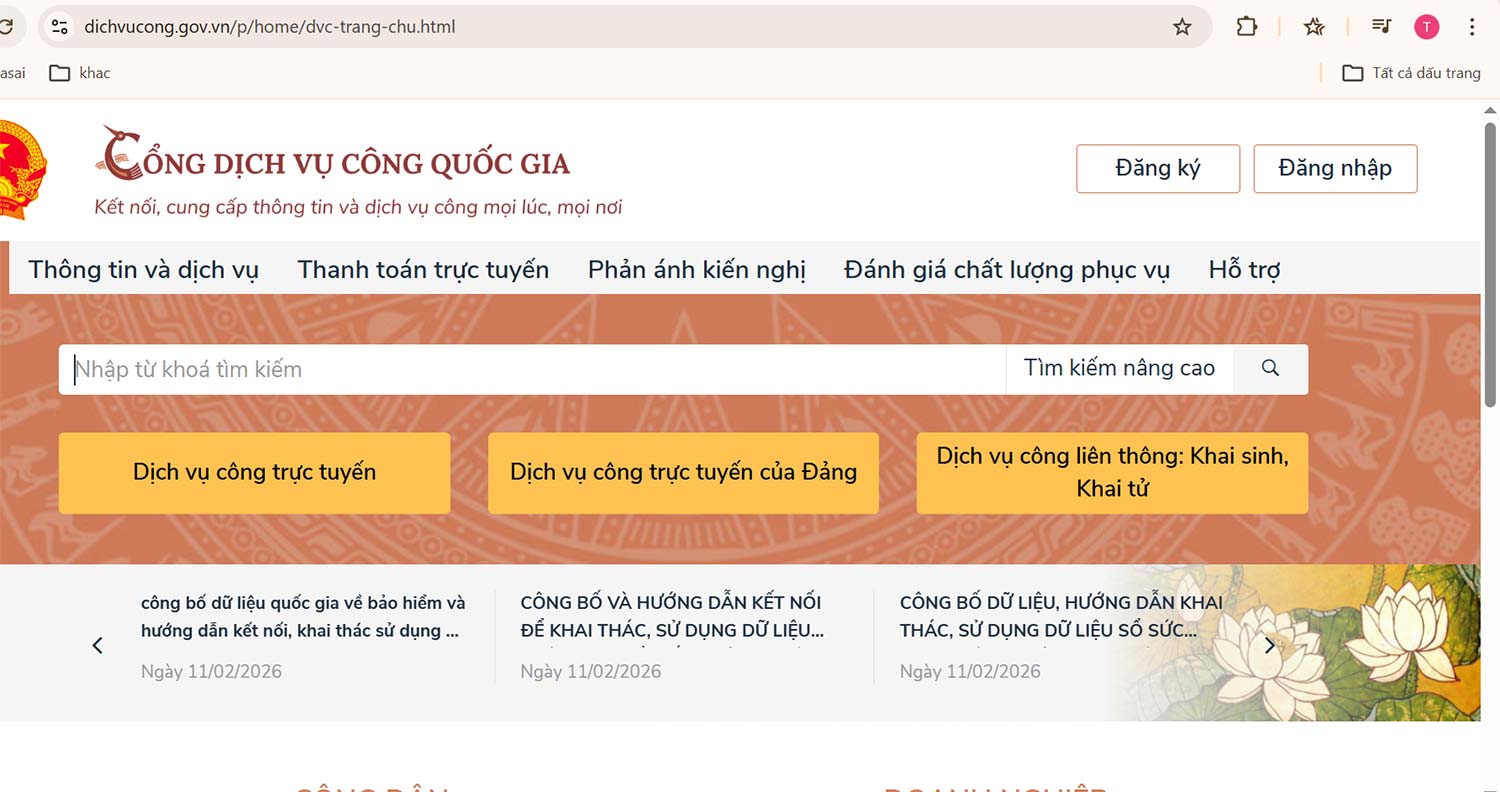Screen dimensions: 1500x792
Task: Open Tìm kiếm nâng cao advanced search
Action: click(x=1119, y=368)
